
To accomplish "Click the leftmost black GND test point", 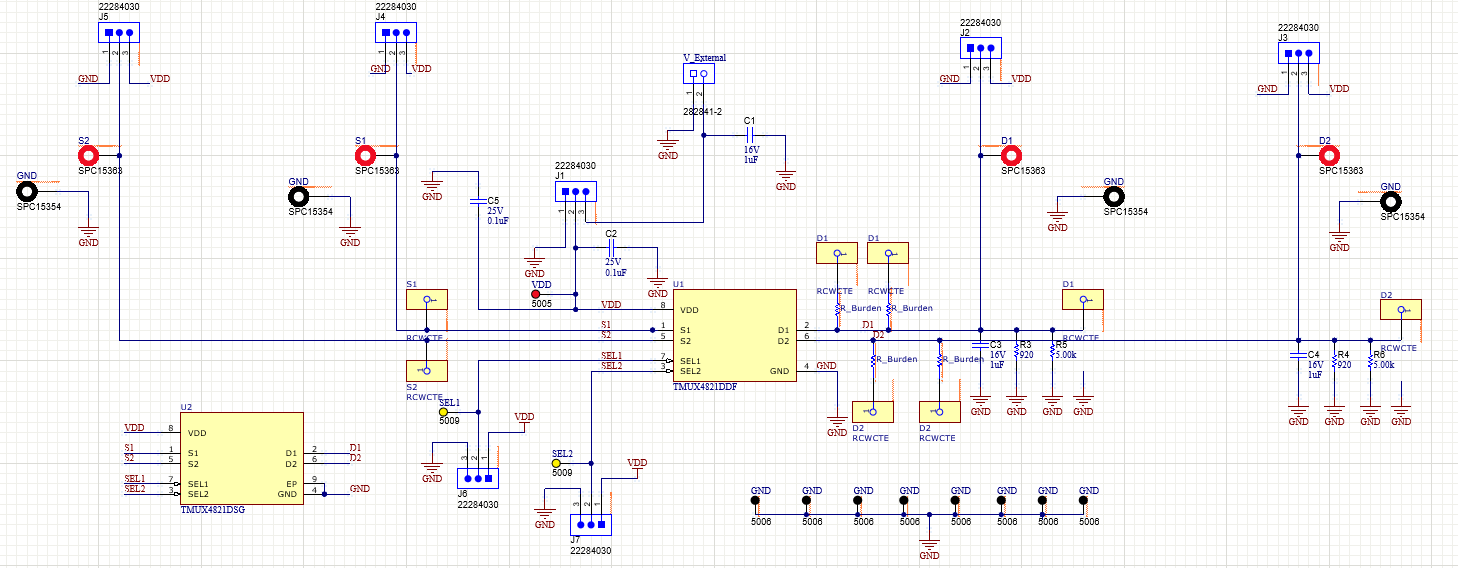I will [x=27, y=190].
